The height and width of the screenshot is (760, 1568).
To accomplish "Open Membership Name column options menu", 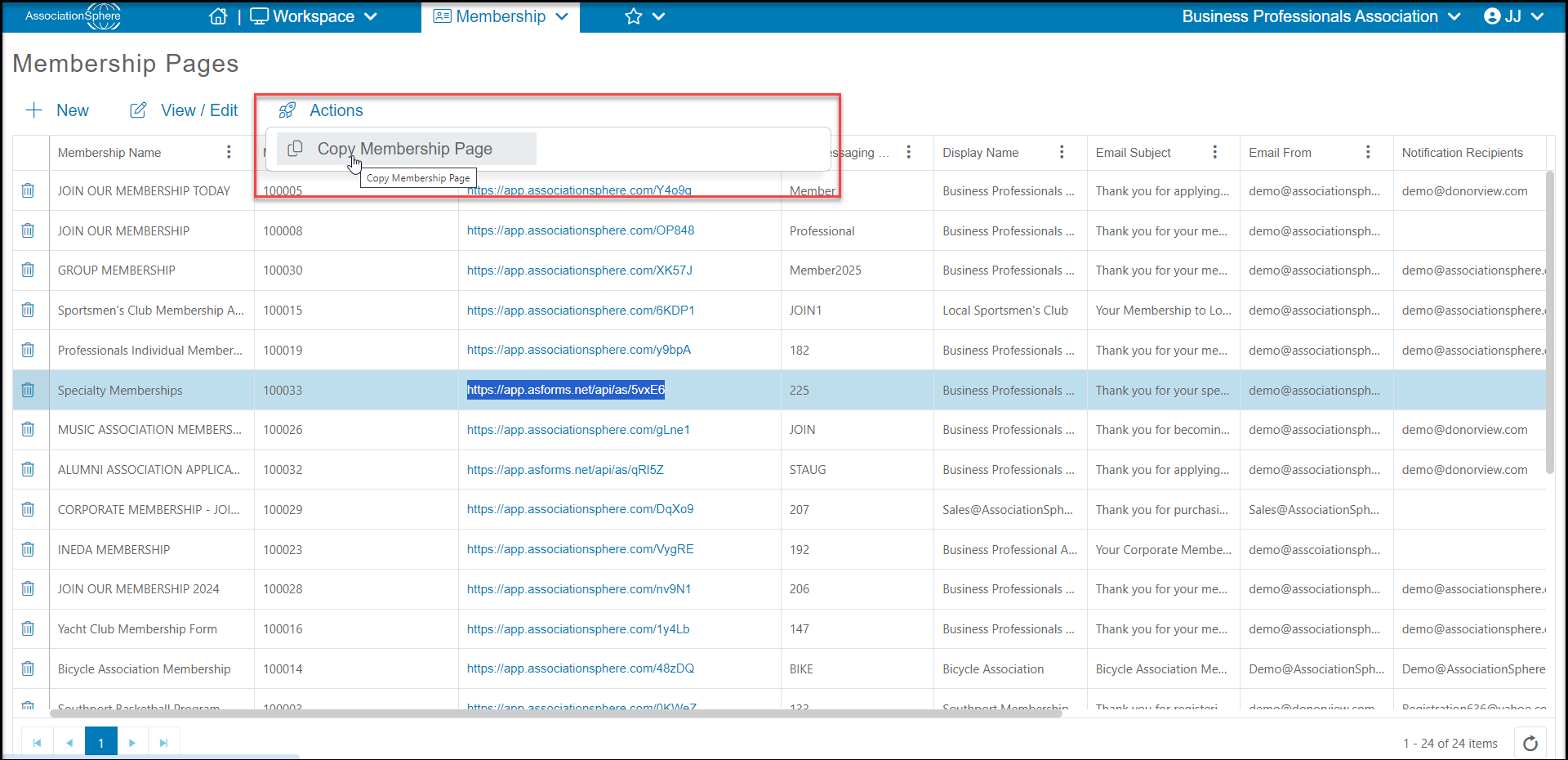I will click(x=229, y=152).
